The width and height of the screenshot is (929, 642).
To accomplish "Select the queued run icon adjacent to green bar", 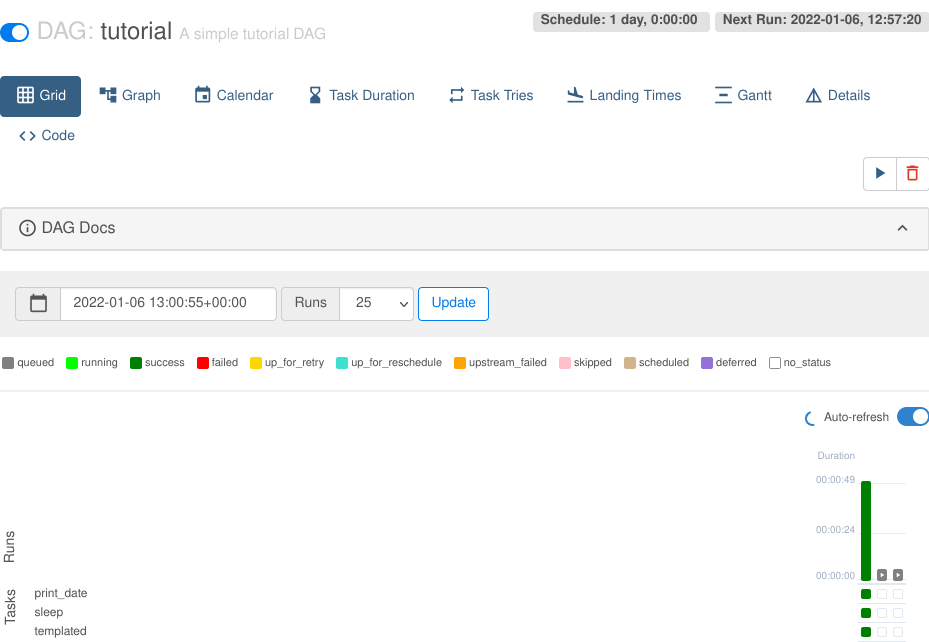I will click(x=882, y=574).
